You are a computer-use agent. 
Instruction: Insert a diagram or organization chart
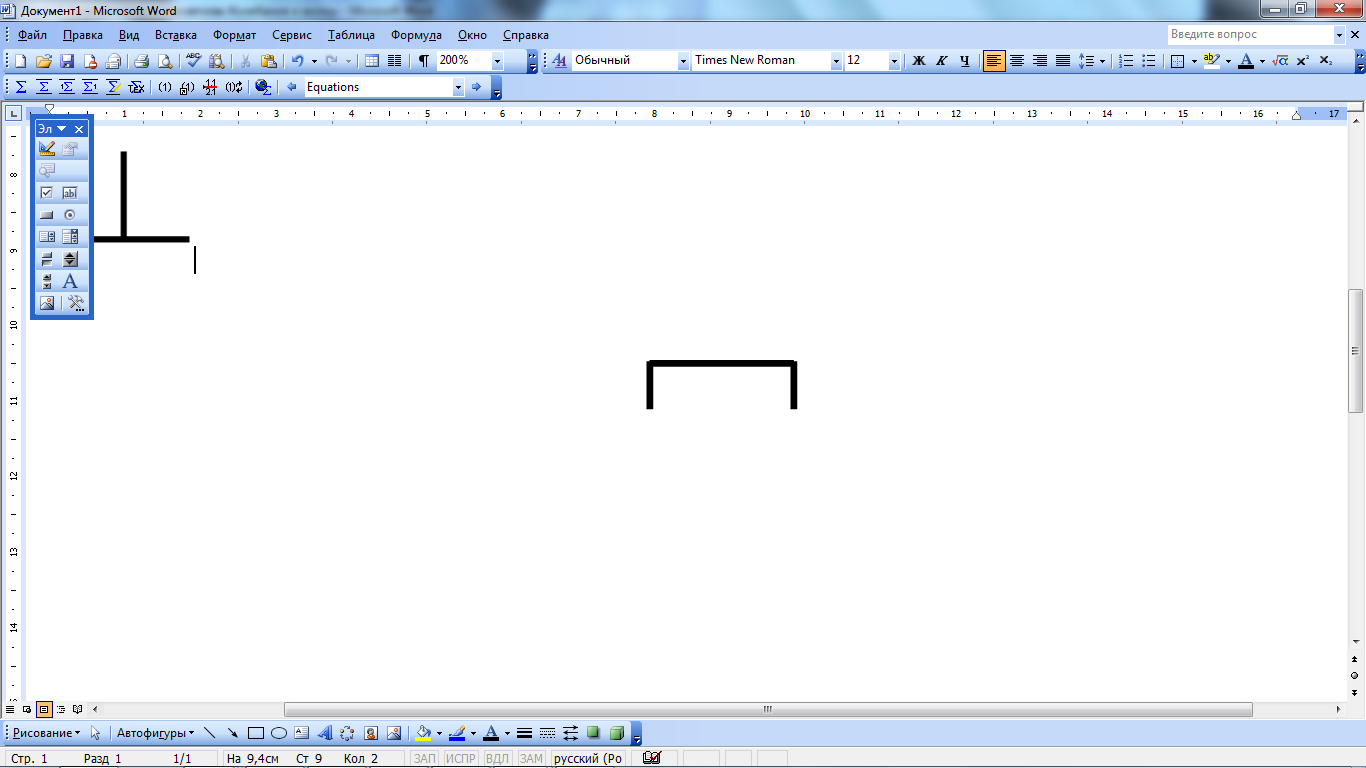(347, 733)
